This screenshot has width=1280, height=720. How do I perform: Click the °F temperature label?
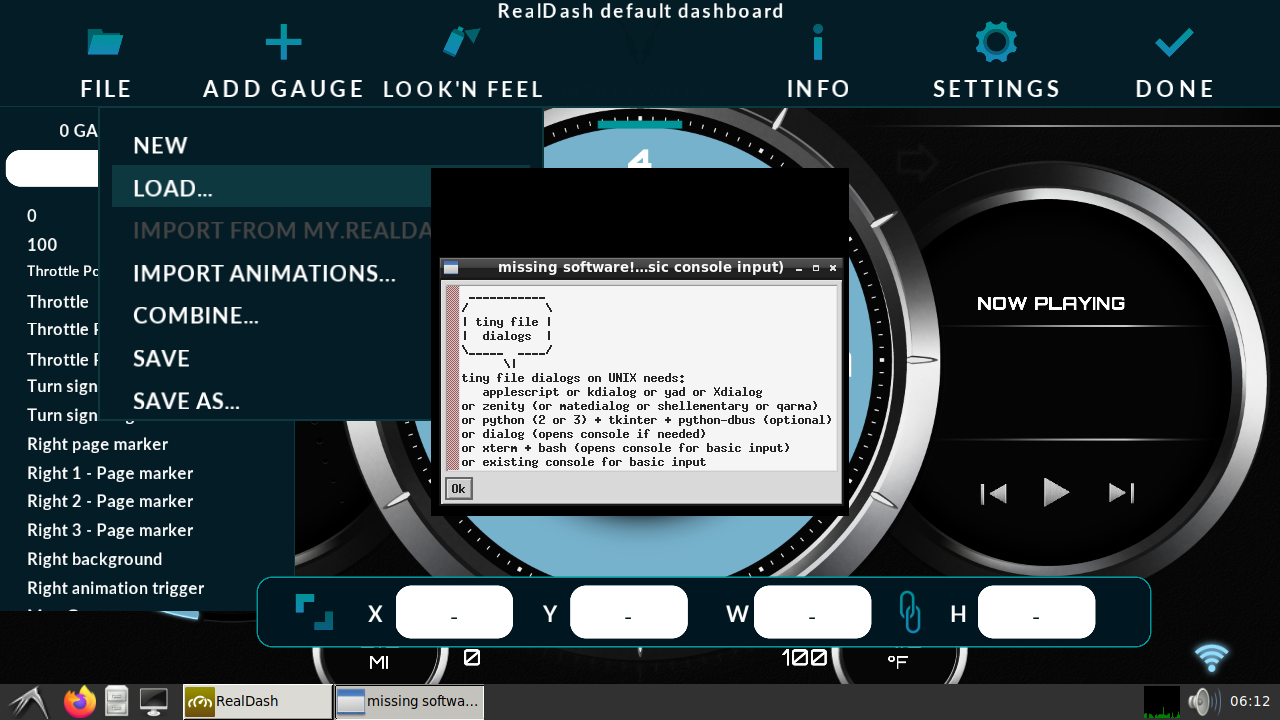897,662
